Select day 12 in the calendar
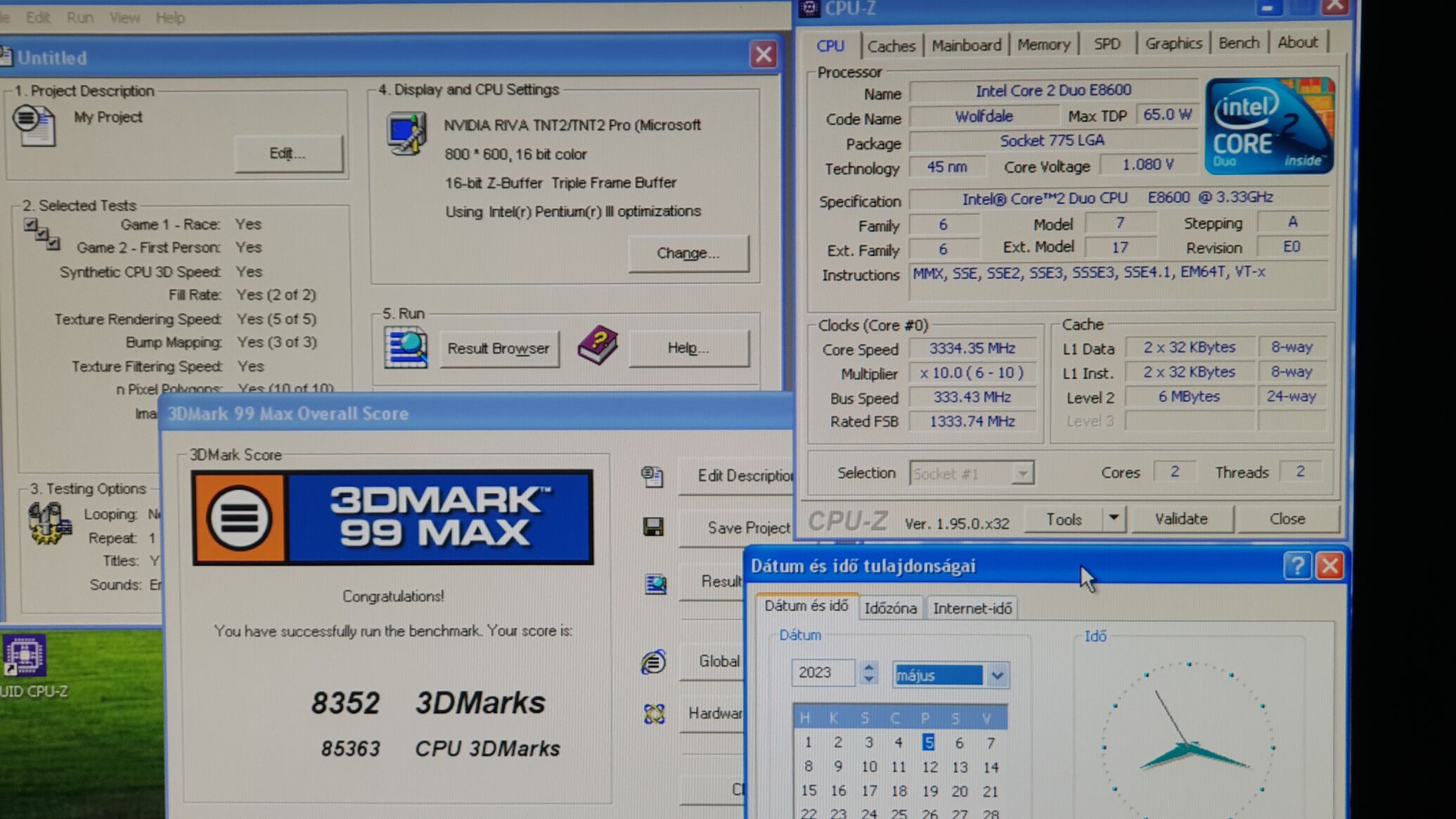1456x819 pixels. point(929,767)
